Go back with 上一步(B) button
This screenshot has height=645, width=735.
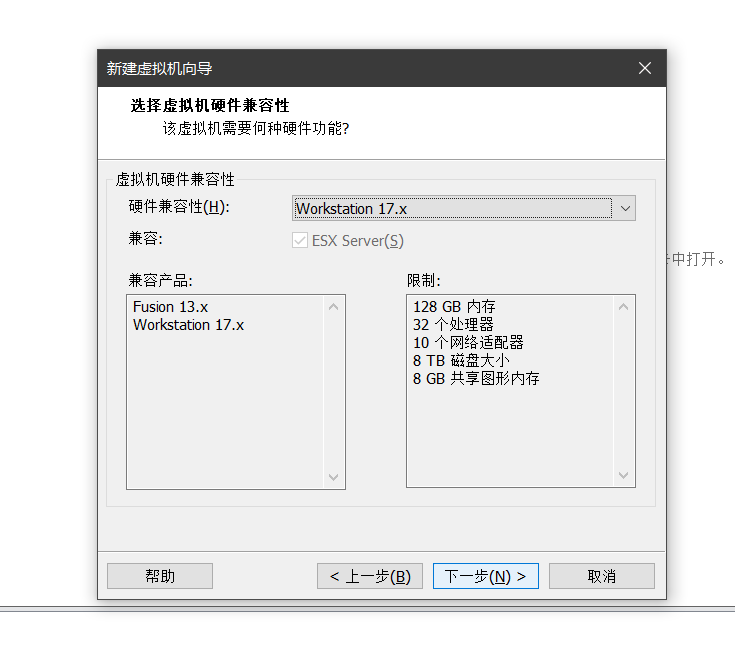[x=370, y=576]
